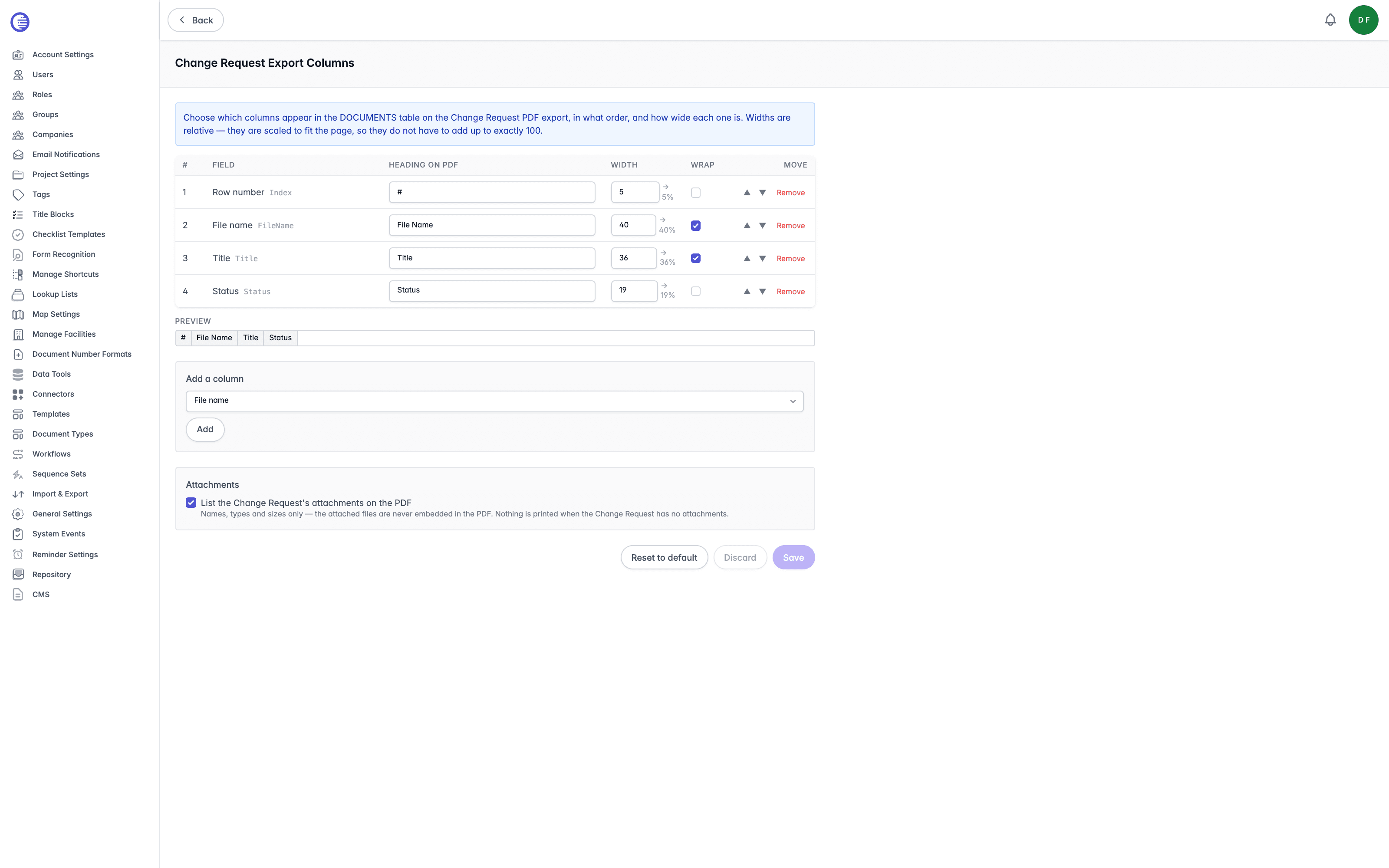
Task: Click the Email Notifications envelope icon
Action: tap(18, 155)
